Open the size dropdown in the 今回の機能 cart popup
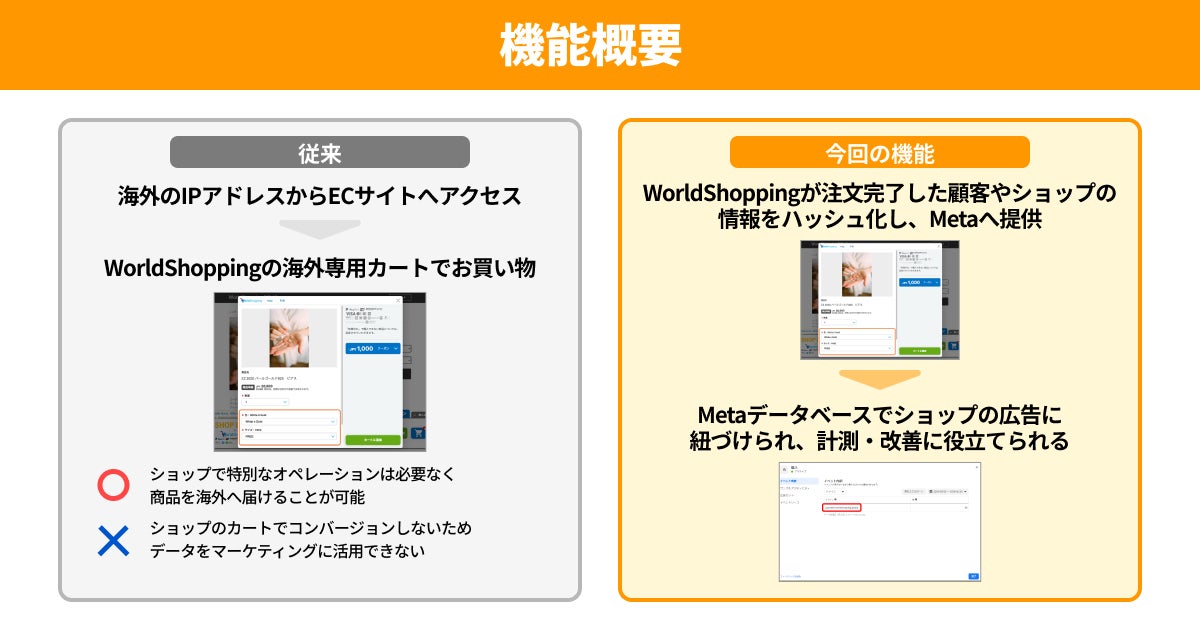The height and width of the screenshot is (630, 1200). pyautogui.click(x=858, y=348)
